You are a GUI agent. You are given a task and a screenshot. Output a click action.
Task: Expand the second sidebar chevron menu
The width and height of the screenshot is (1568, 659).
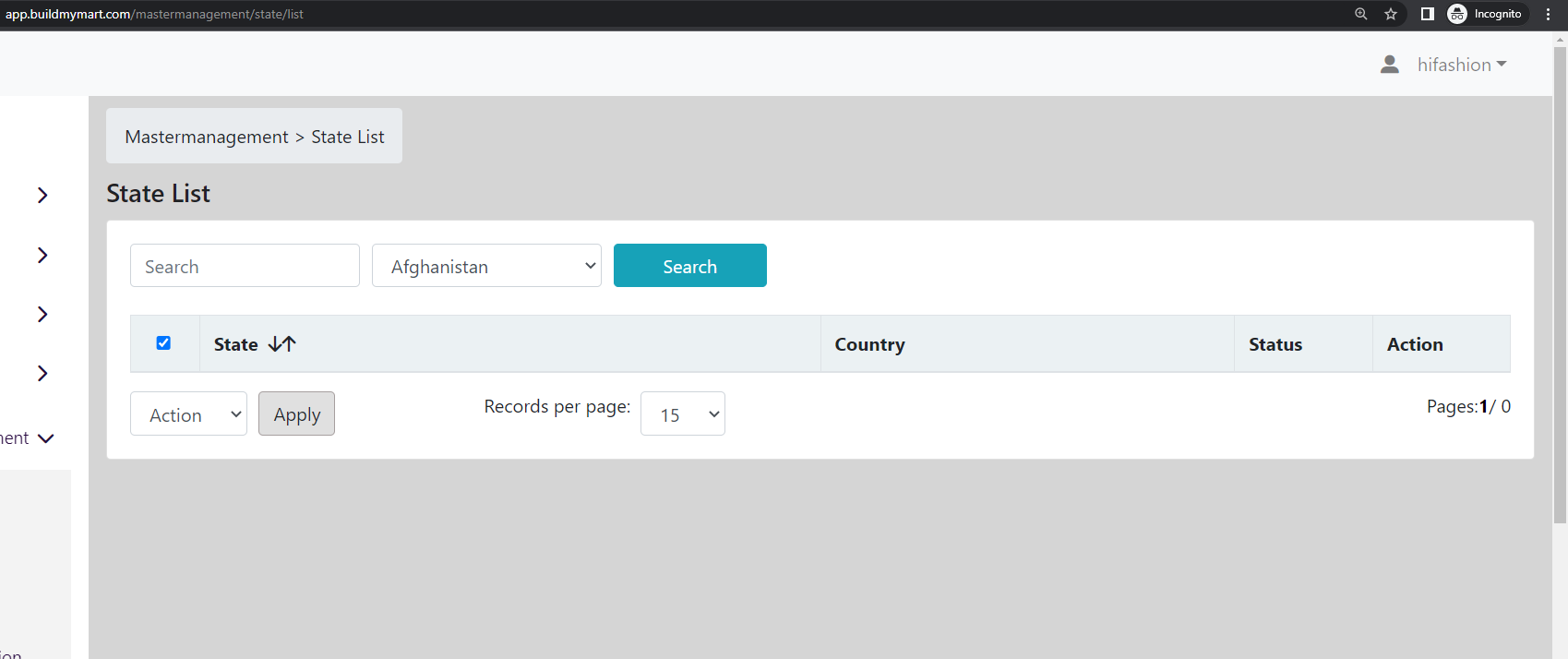pyautogui.click(x=42, y=255)
